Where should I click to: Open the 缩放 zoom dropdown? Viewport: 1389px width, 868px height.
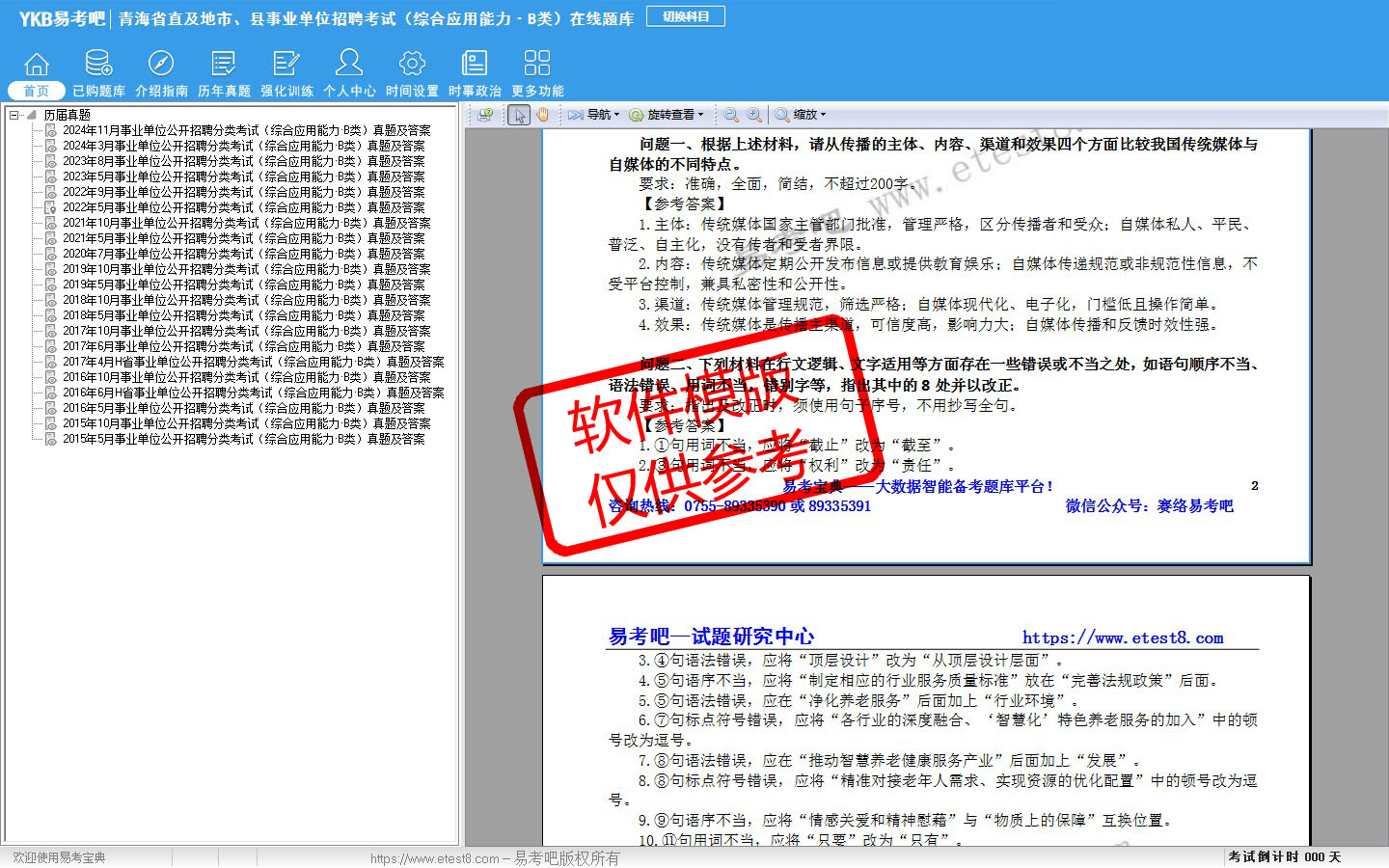(x=801, y=115)
